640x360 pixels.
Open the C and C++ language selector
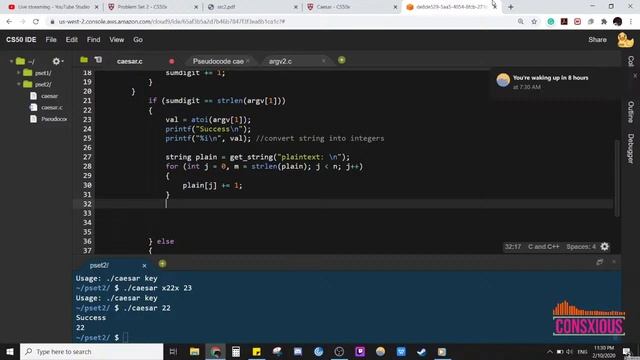click(543, 247)
